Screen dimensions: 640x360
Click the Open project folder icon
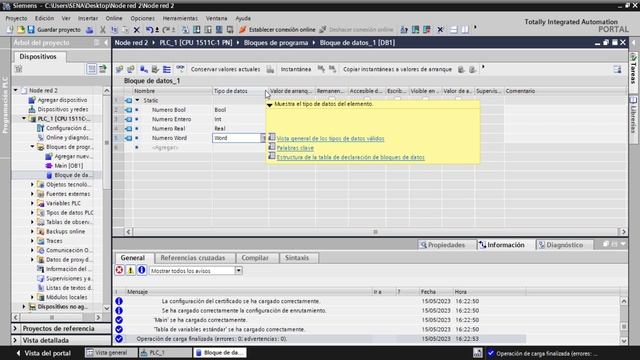point(20,30)
